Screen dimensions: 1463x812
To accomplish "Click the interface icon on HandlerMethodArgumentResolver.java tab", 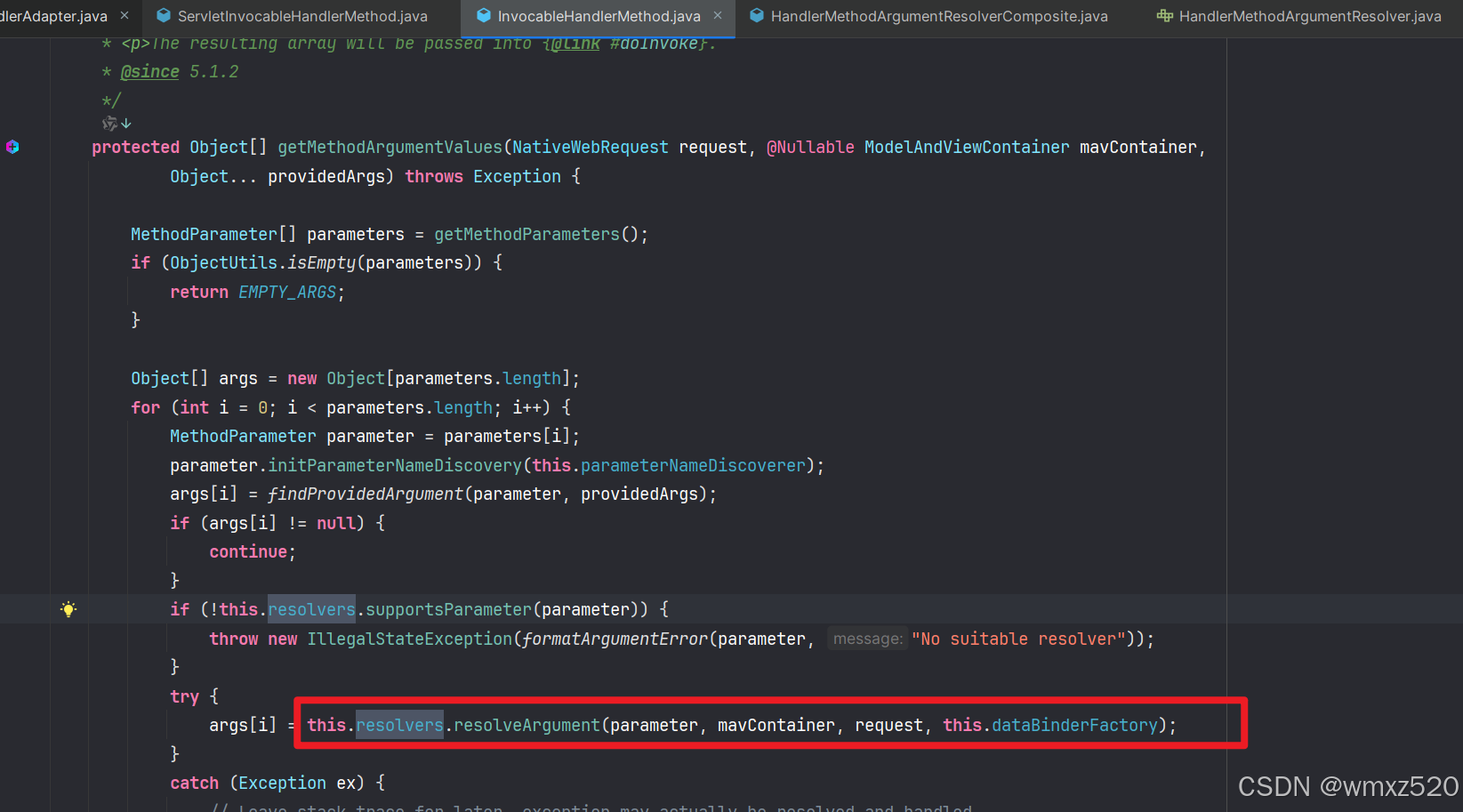I will (1164, 15).
